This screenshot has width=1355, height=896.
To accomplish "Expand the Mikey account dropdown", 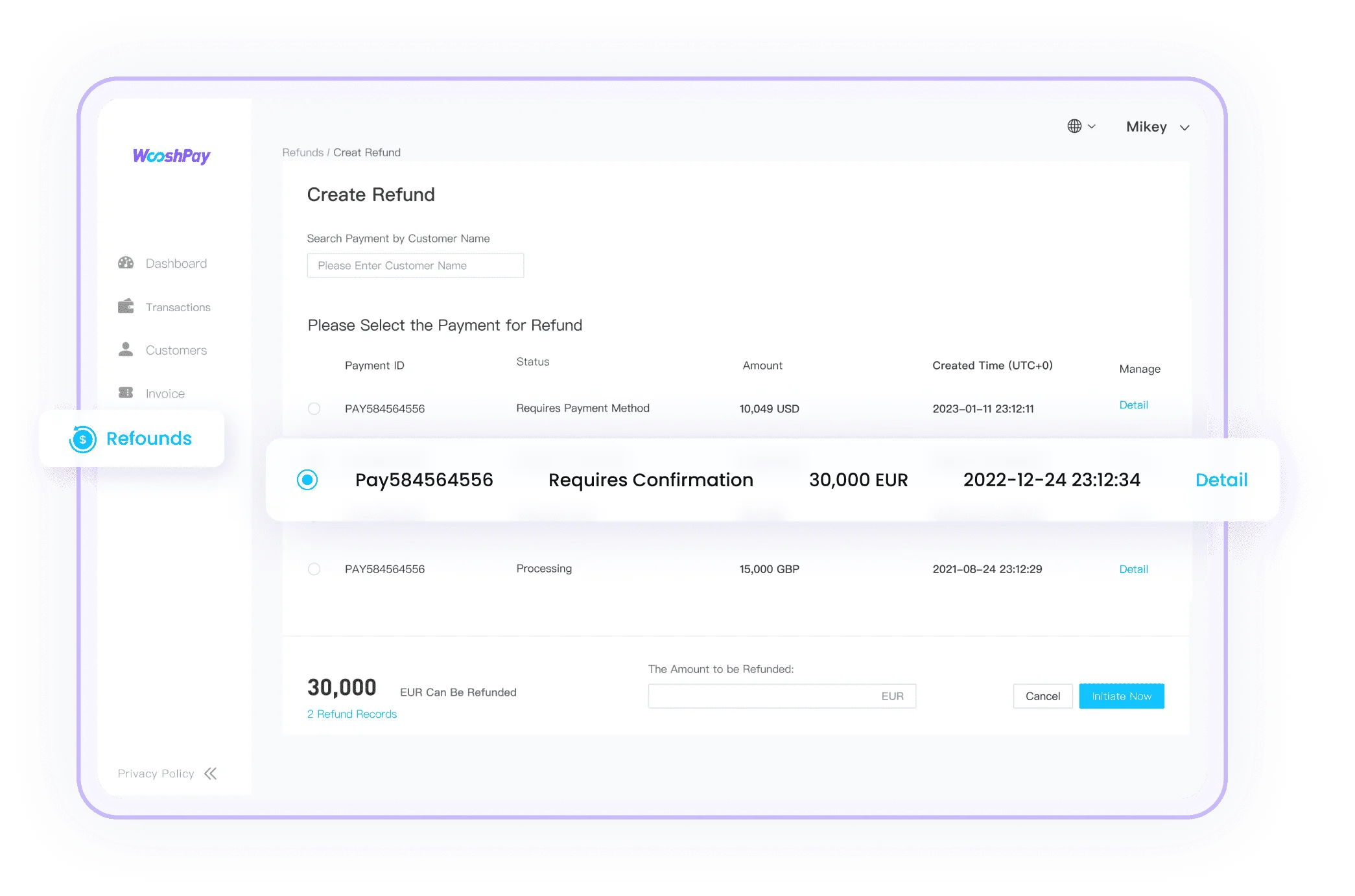I will coord(1184,128).
